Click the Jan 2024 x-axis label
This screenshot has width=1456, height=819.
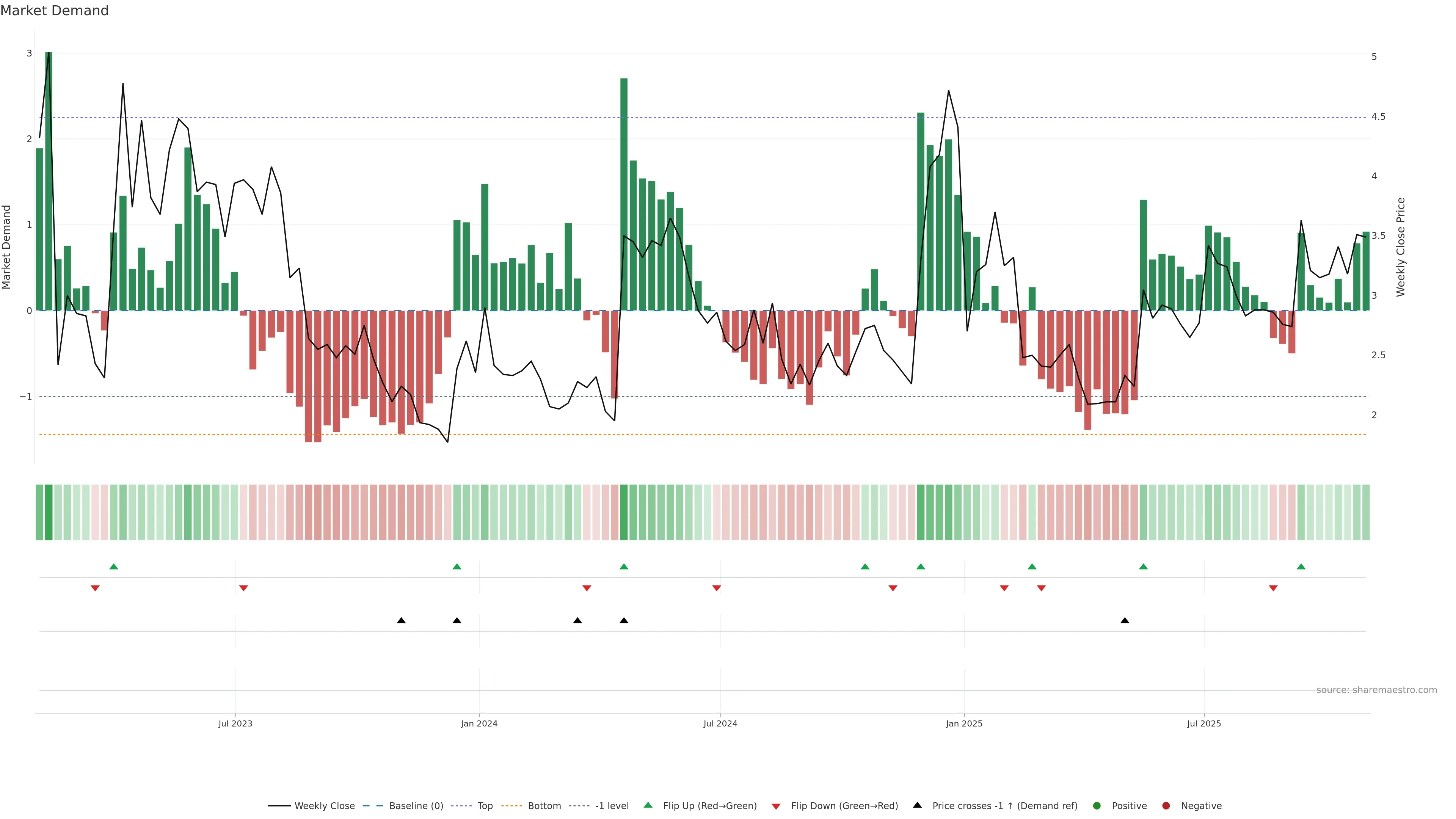pos(479,723)
